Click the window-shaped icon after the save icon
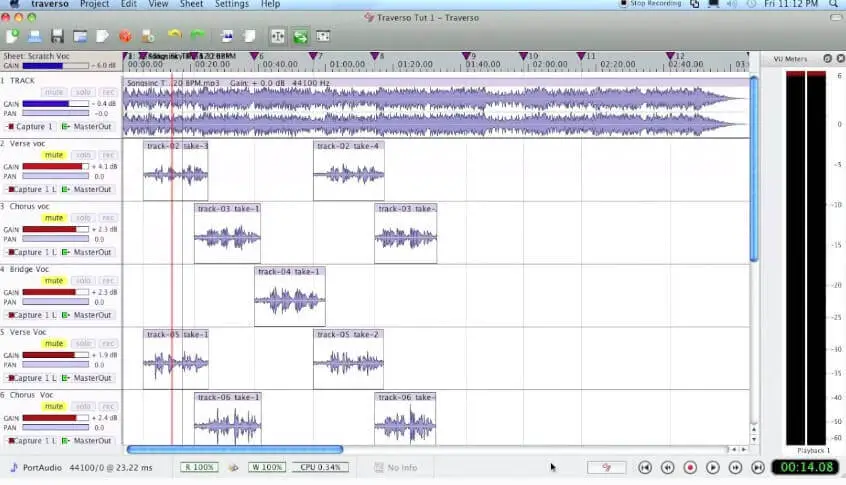This screenshot has width=846, height=485. (80, 36)
